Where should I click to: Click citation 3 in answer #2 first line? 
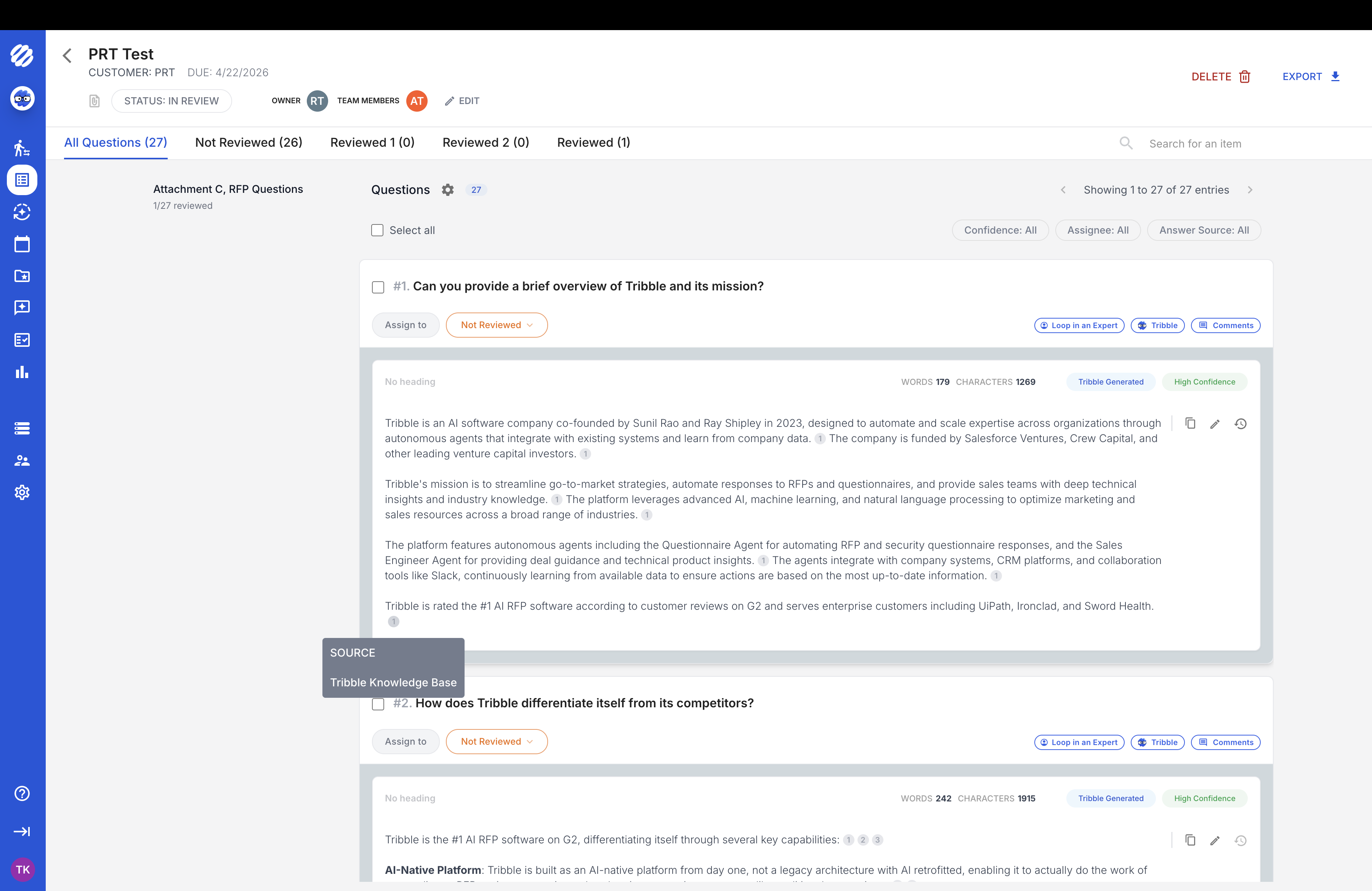[877, 840]
